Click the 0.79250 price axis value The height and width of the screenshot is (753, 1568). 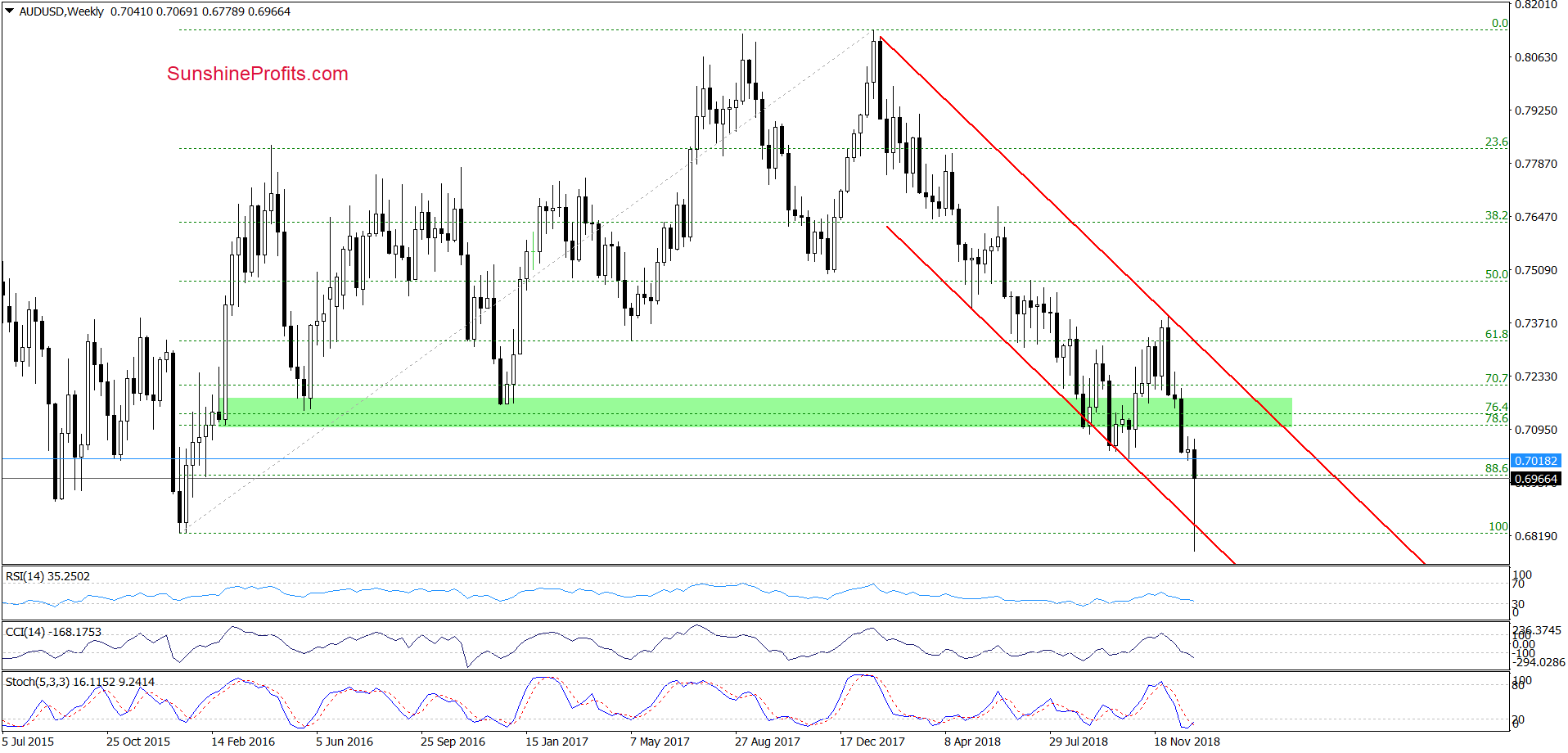(1536, 110)
